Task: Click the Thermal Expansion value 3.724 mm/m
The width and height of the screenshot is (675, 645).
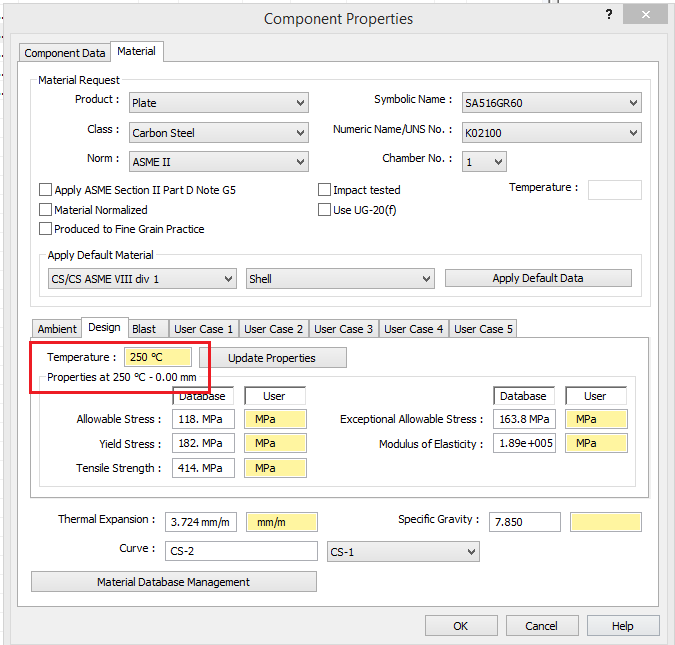Action: [201, 522]
